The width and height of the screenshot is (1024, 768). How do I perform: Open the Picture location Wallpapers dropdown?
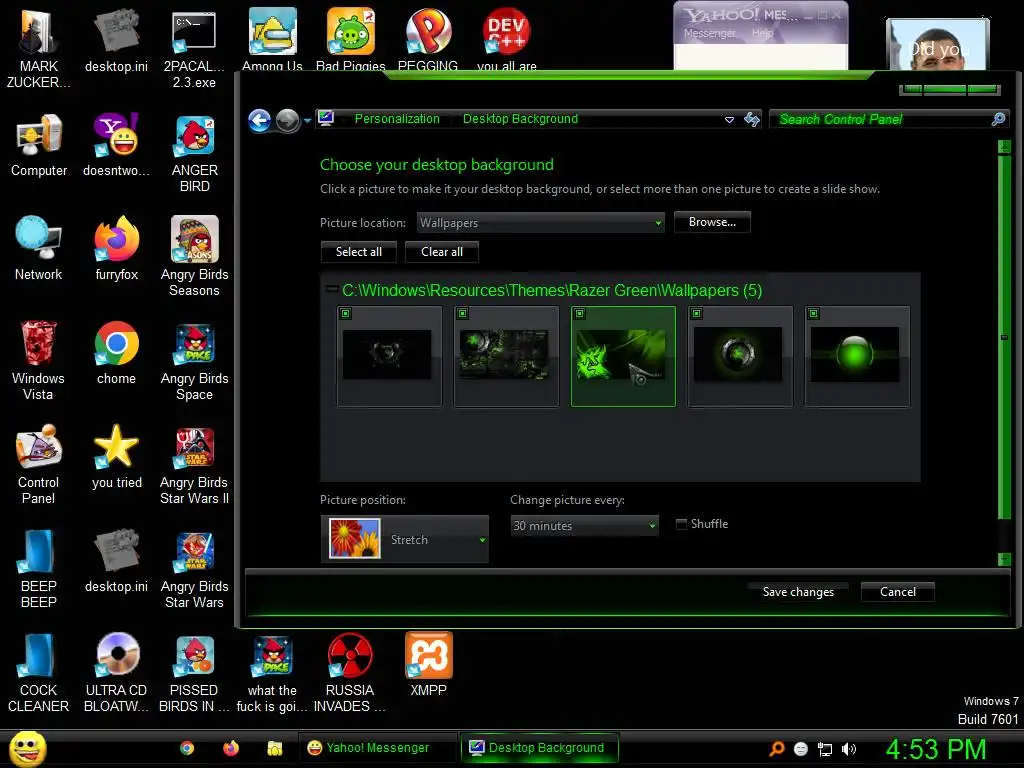pos(541,223)
